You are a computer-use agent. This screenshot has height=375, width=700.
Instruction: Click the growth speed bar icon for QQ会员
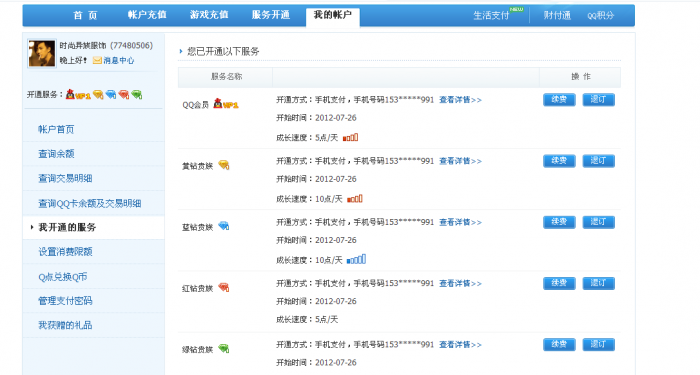(x=350, y=138)
